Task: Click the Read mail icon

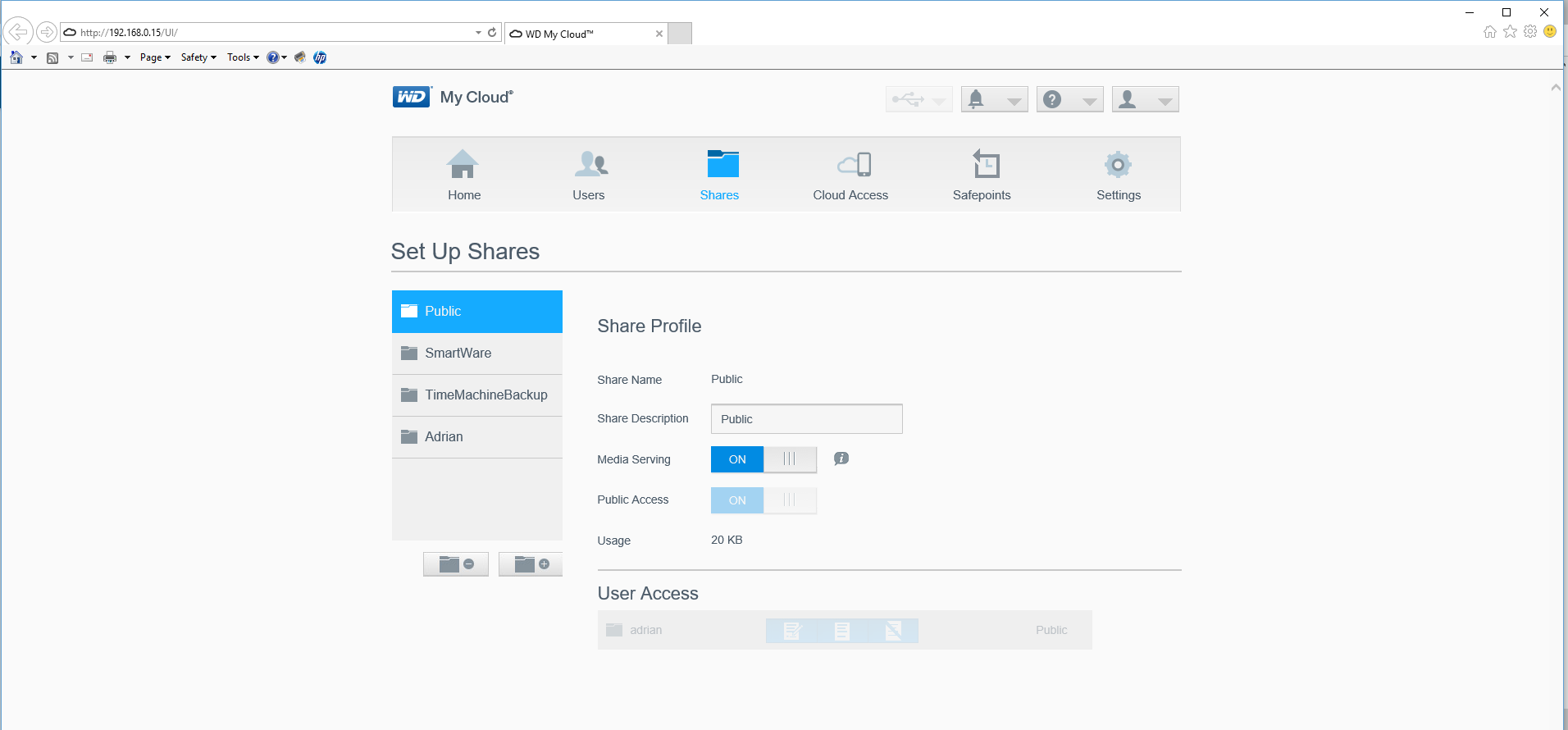Action: (87, 57)
